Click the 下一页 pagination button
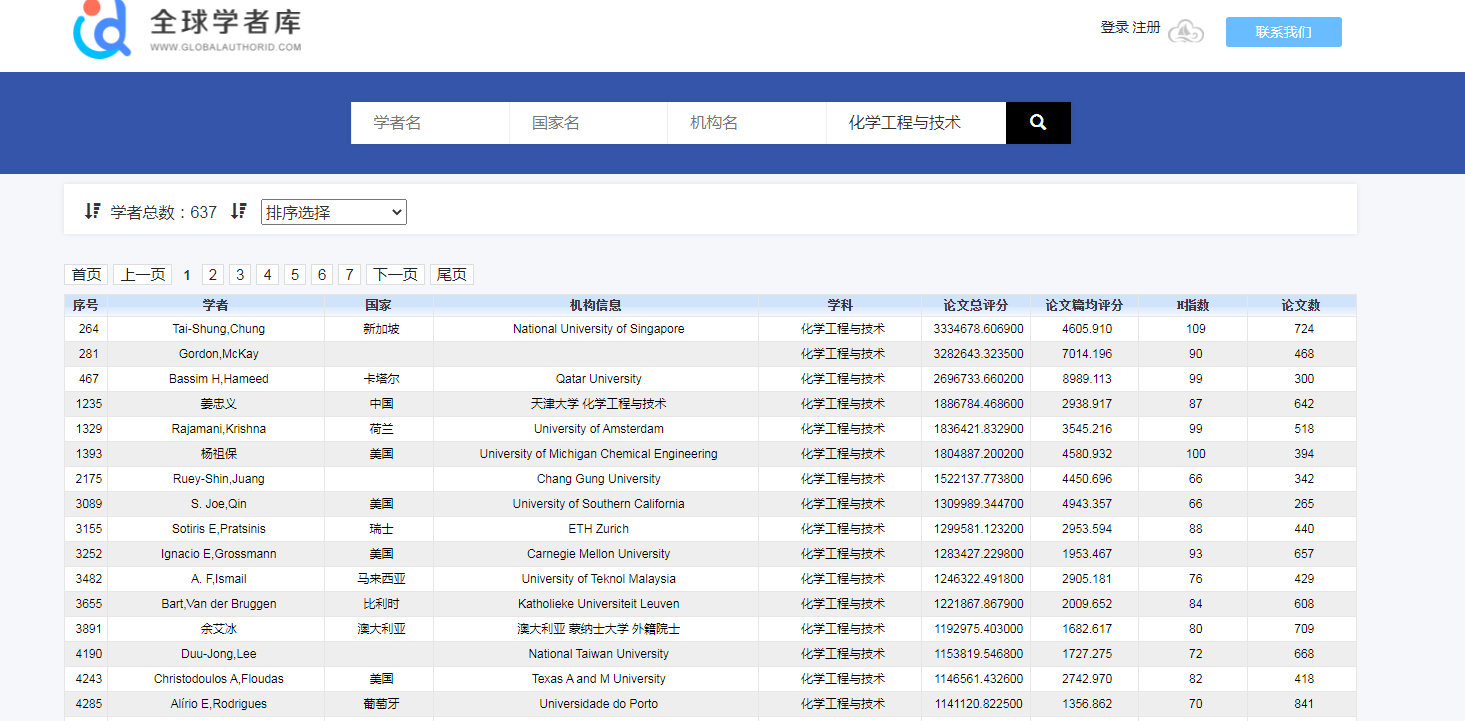 [395, 274]
